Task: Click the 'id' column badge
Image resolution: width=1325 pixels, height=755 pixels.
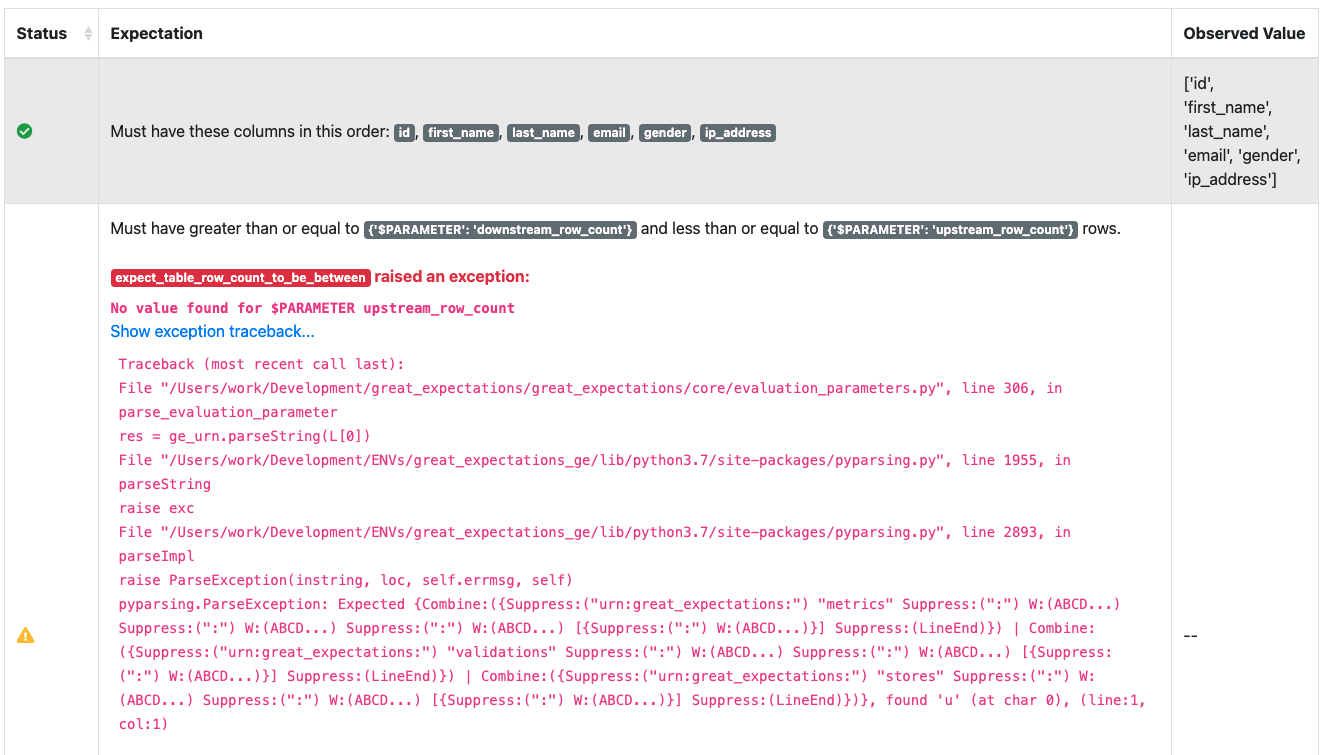Action: pos(404,132)
